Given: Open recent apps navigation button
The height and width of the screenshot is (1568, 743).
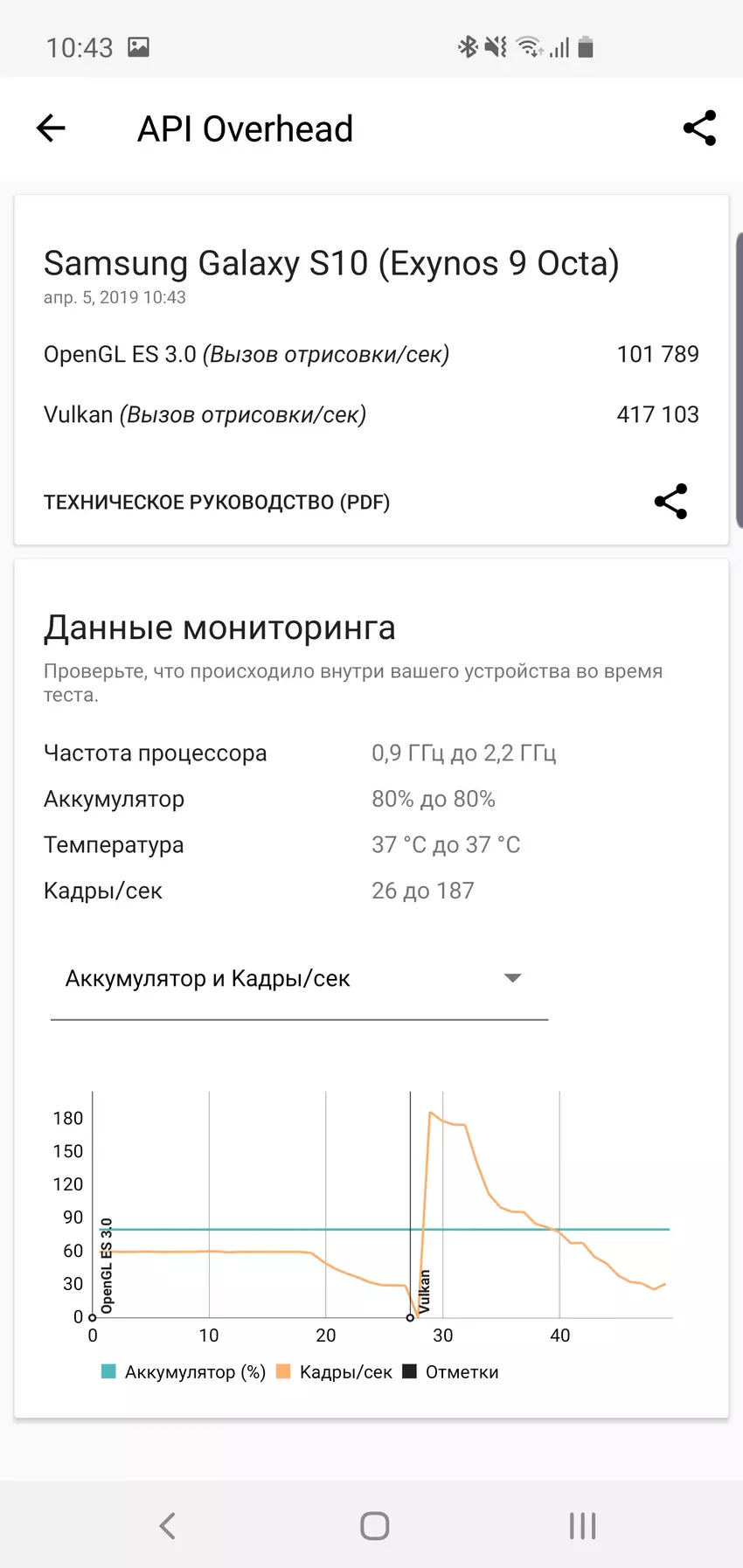Looking at the screenshot, I should (x=582, y=1526).
